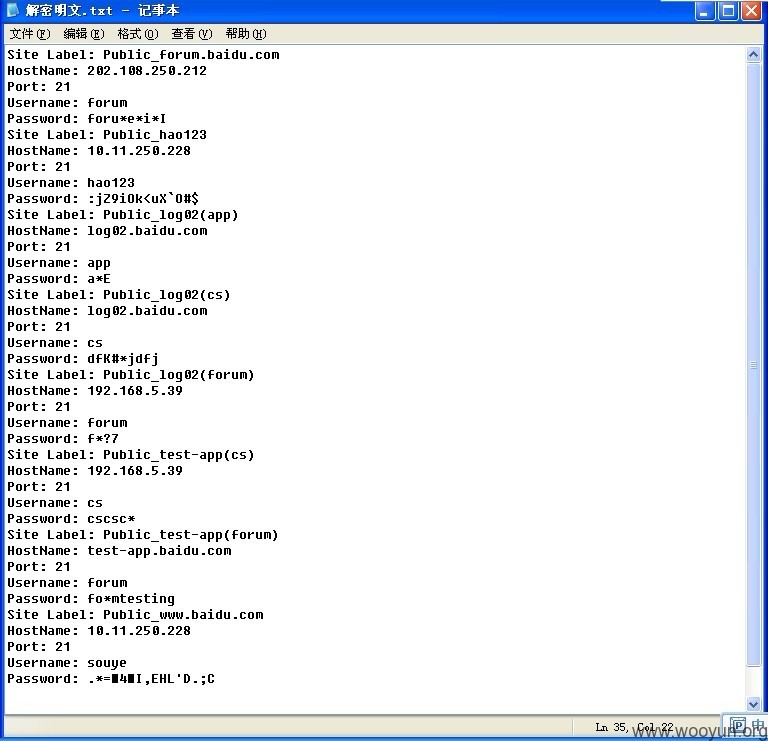This screenshot has height=741, width=768.
Task: Open the 编辑(E) menu
Action: tap(84, 34)
